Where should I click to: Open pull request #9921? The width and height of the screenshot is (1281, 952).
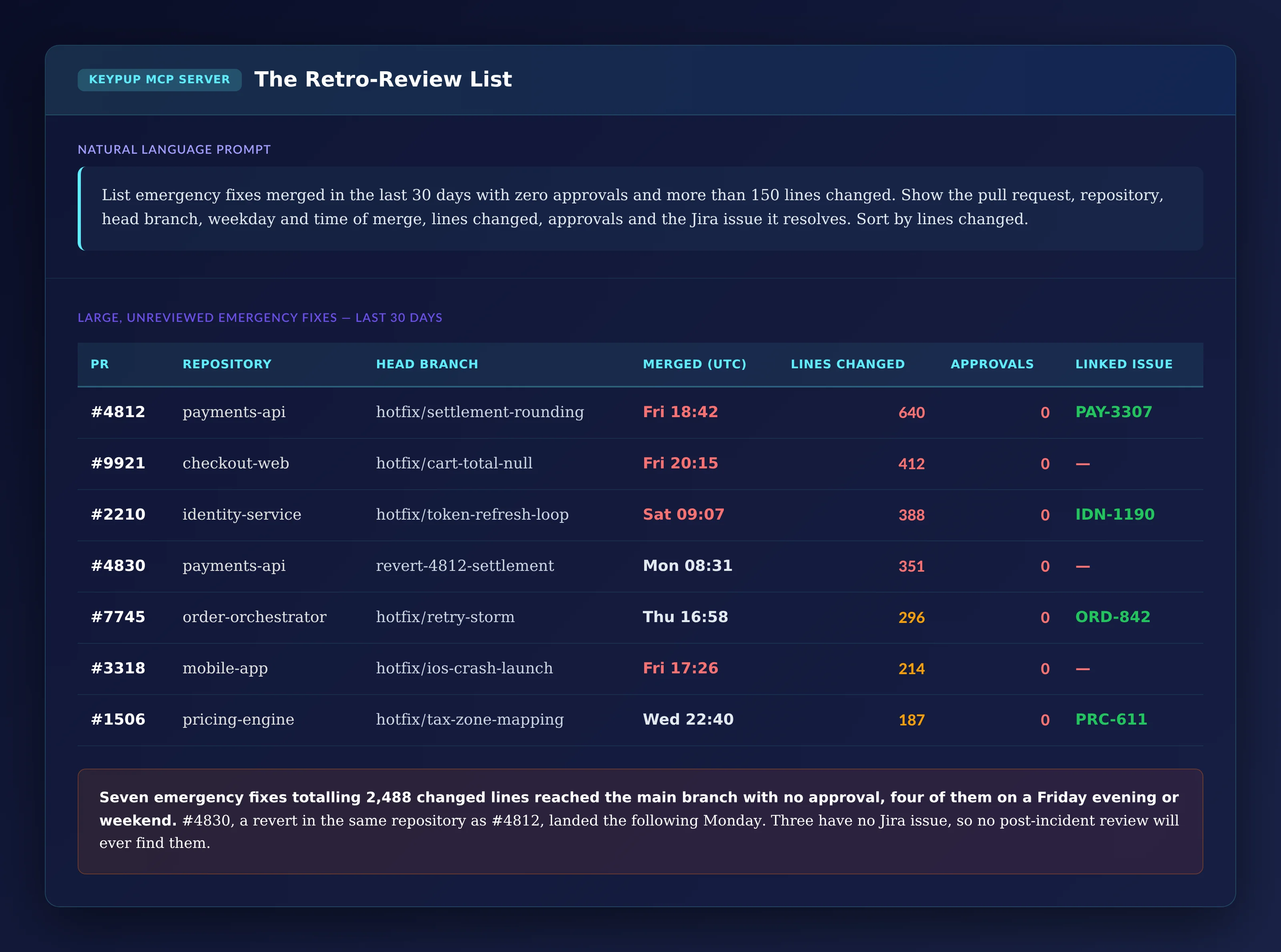tap(118, 463)
